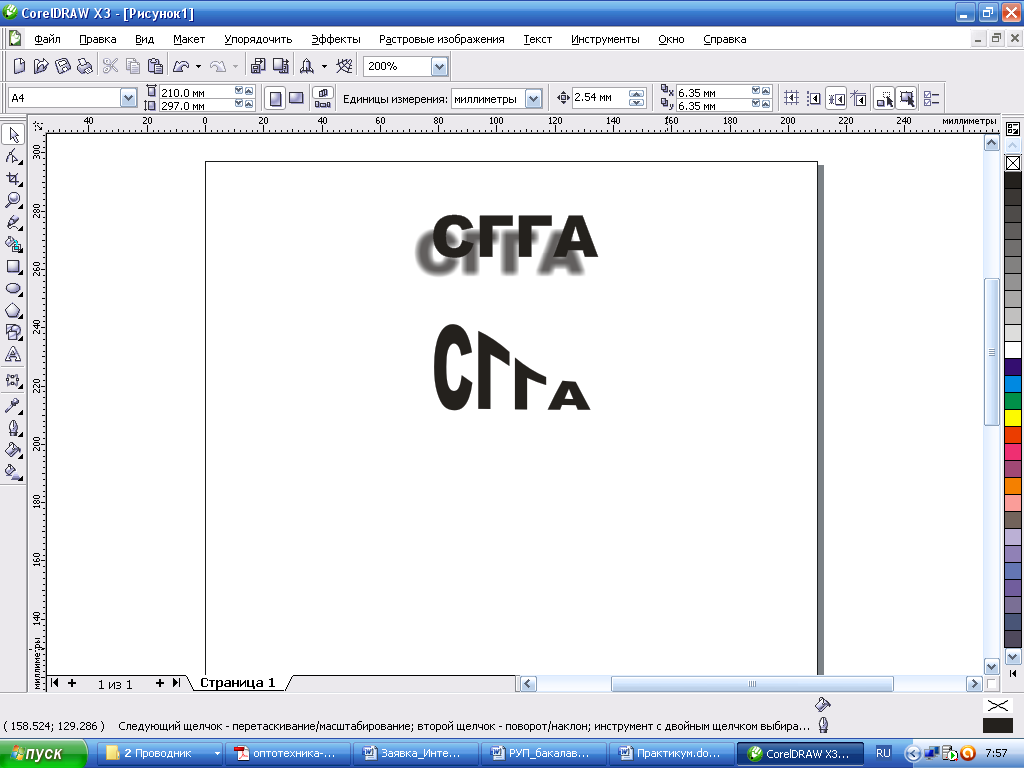This screenshot has height=768, width=1024.
Task: Click the No Color X swatch
Action: point(1013,163)
